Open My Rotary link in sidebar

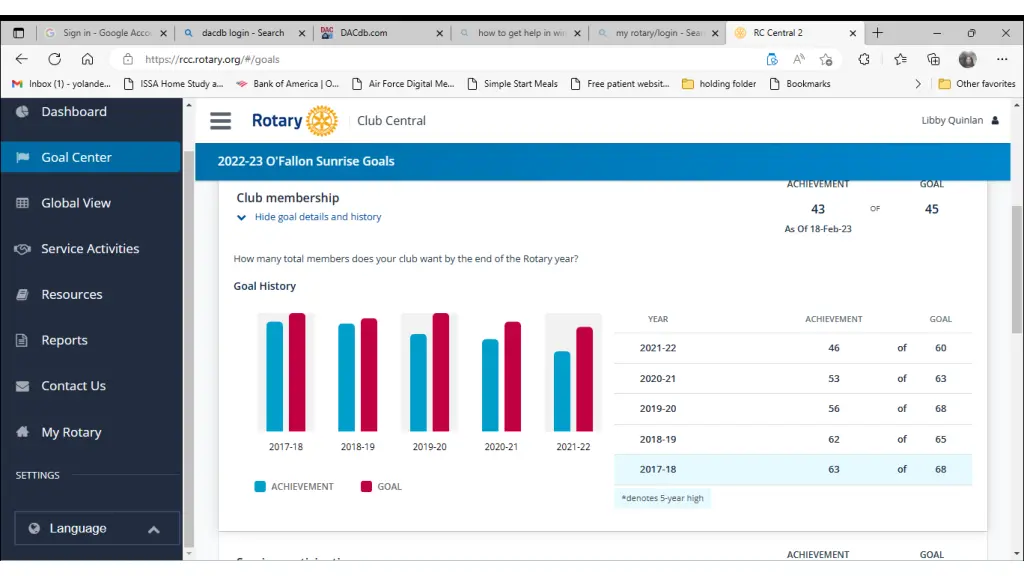pyautogui.click(x=71, y=433)
